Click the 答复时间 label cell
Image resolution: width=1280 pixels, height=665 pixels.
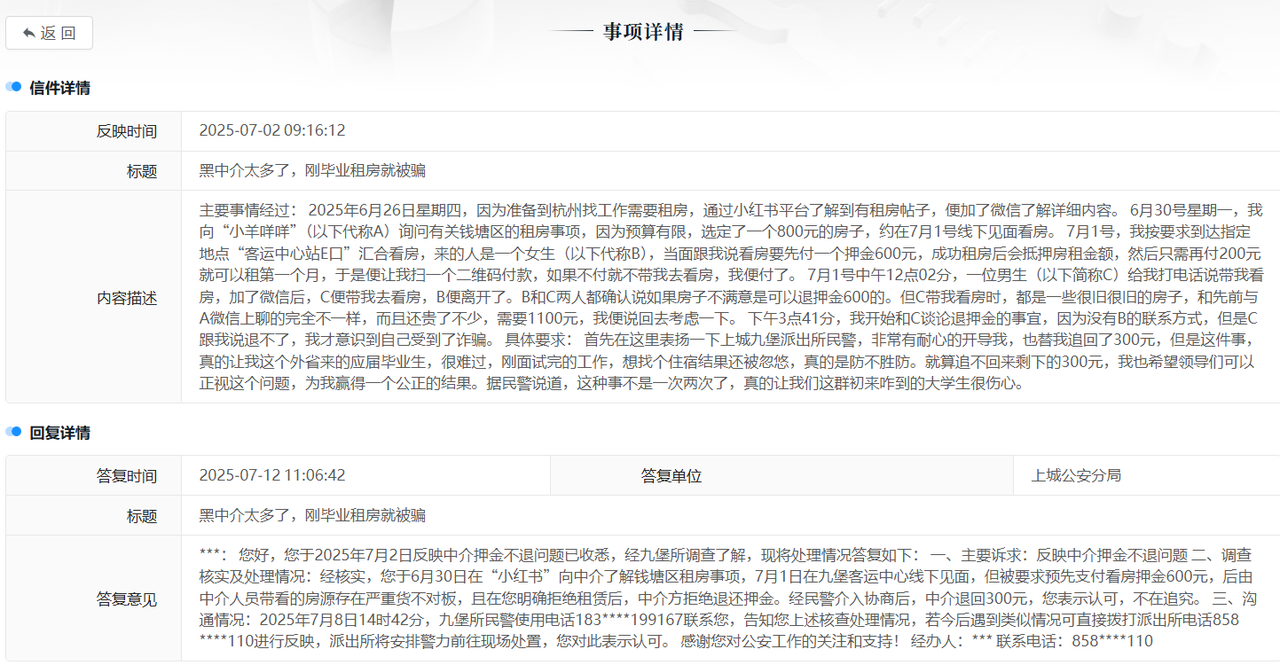(126, 476)
